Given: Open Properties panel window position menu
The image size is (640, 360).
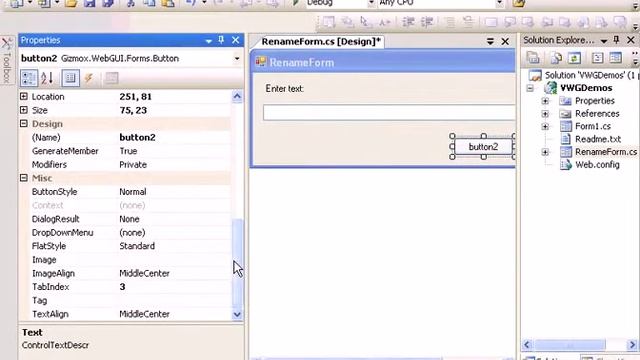Looking at the screenshot, I should click(x=209, y=41).
